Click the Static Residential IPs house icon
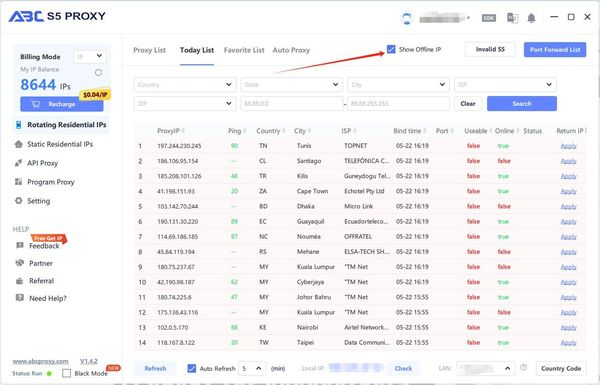600x385 pixels. point(18,144)
